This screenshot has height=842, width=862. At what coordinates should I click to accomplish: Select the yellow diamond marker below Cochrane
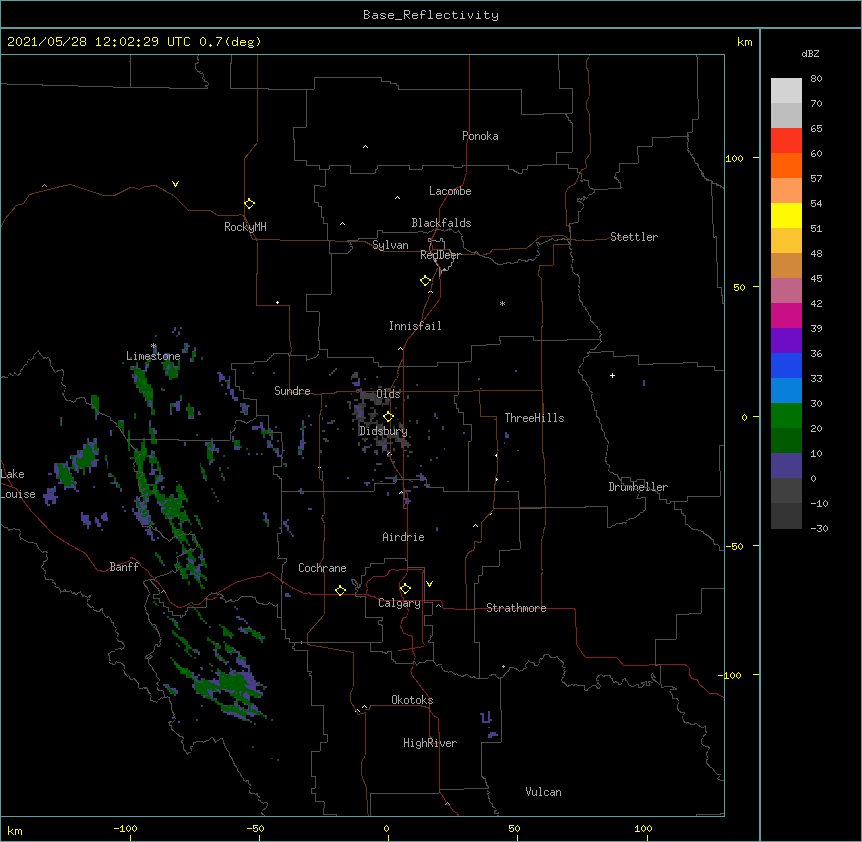pyautogui.click(x=340, y=590)
